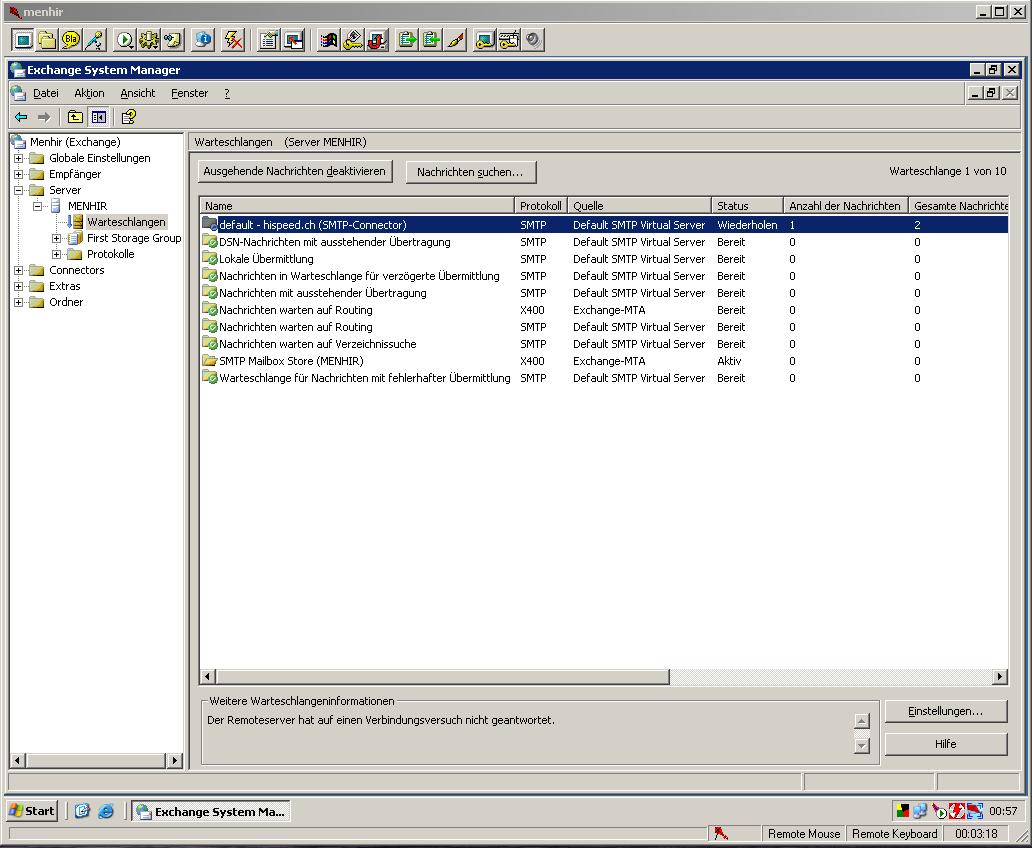Click the horizontal scrollbar of queue list
1032x848 pixels.
pos(440,677)
